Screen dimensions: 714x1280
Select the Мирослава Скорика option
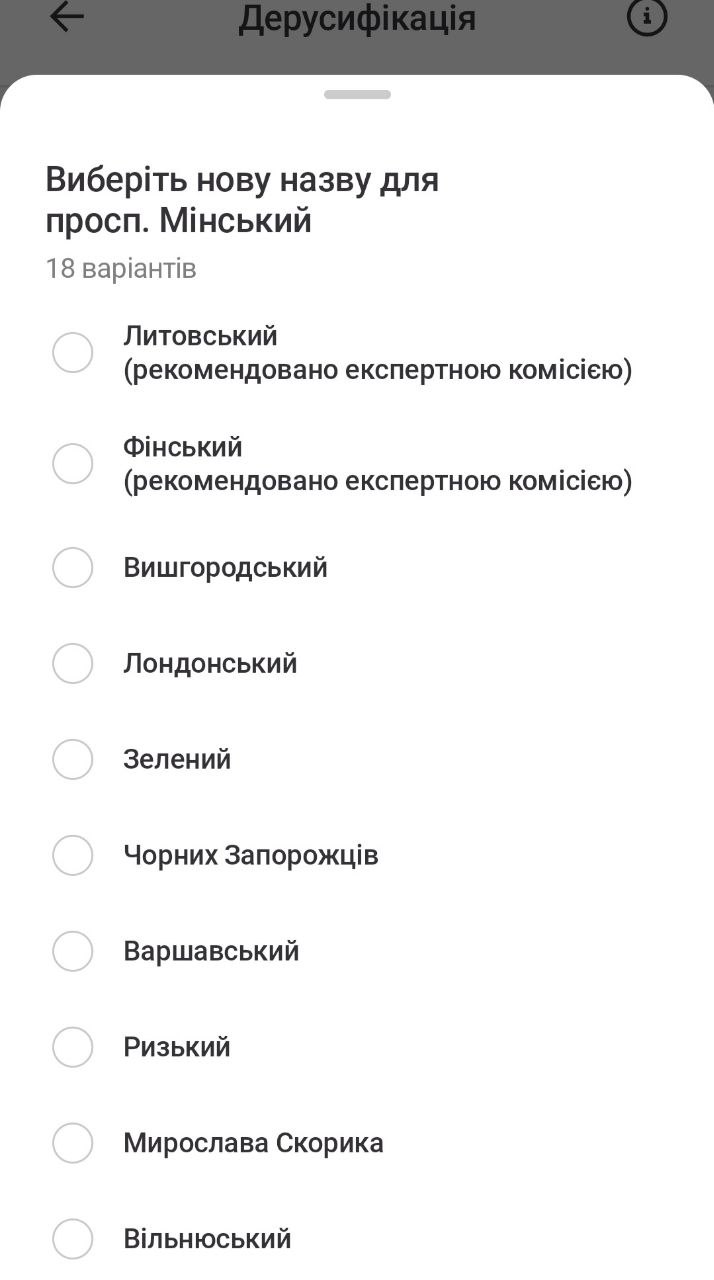click(x=72, y=1144)
